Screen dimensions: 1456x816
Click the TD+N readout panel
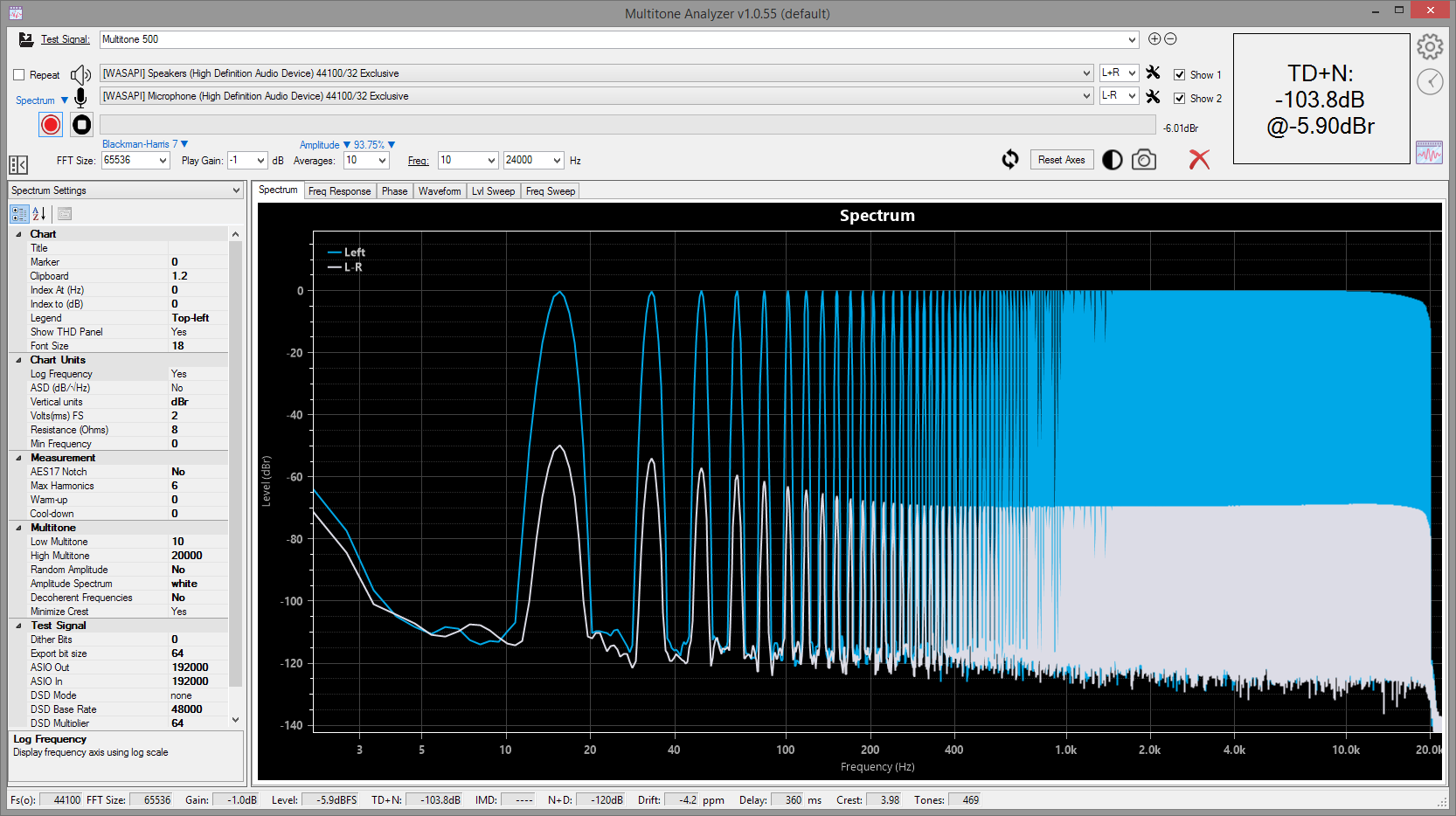click(1321, 99)
